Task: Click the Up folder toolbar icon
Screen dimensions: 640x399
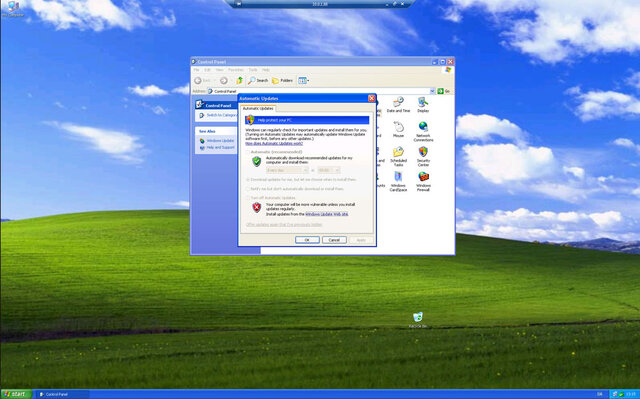Action: tap(240, 80)
